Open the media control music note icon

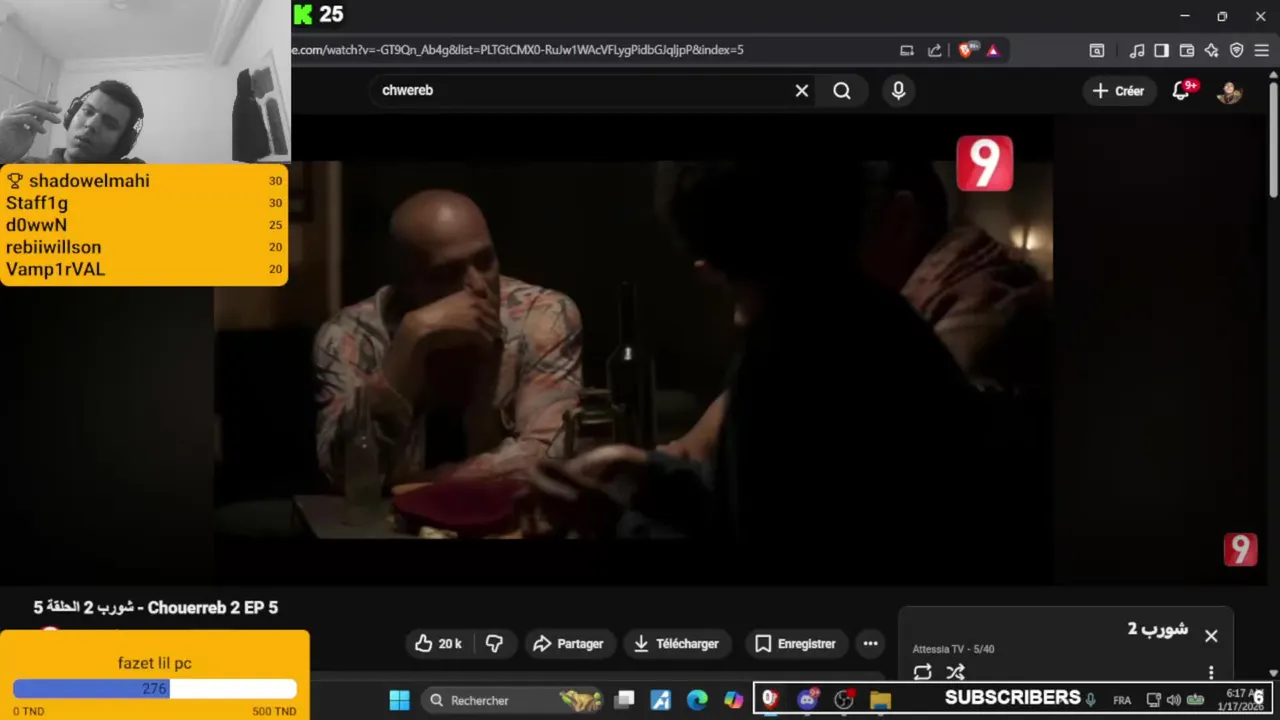tap(1137, 50)
